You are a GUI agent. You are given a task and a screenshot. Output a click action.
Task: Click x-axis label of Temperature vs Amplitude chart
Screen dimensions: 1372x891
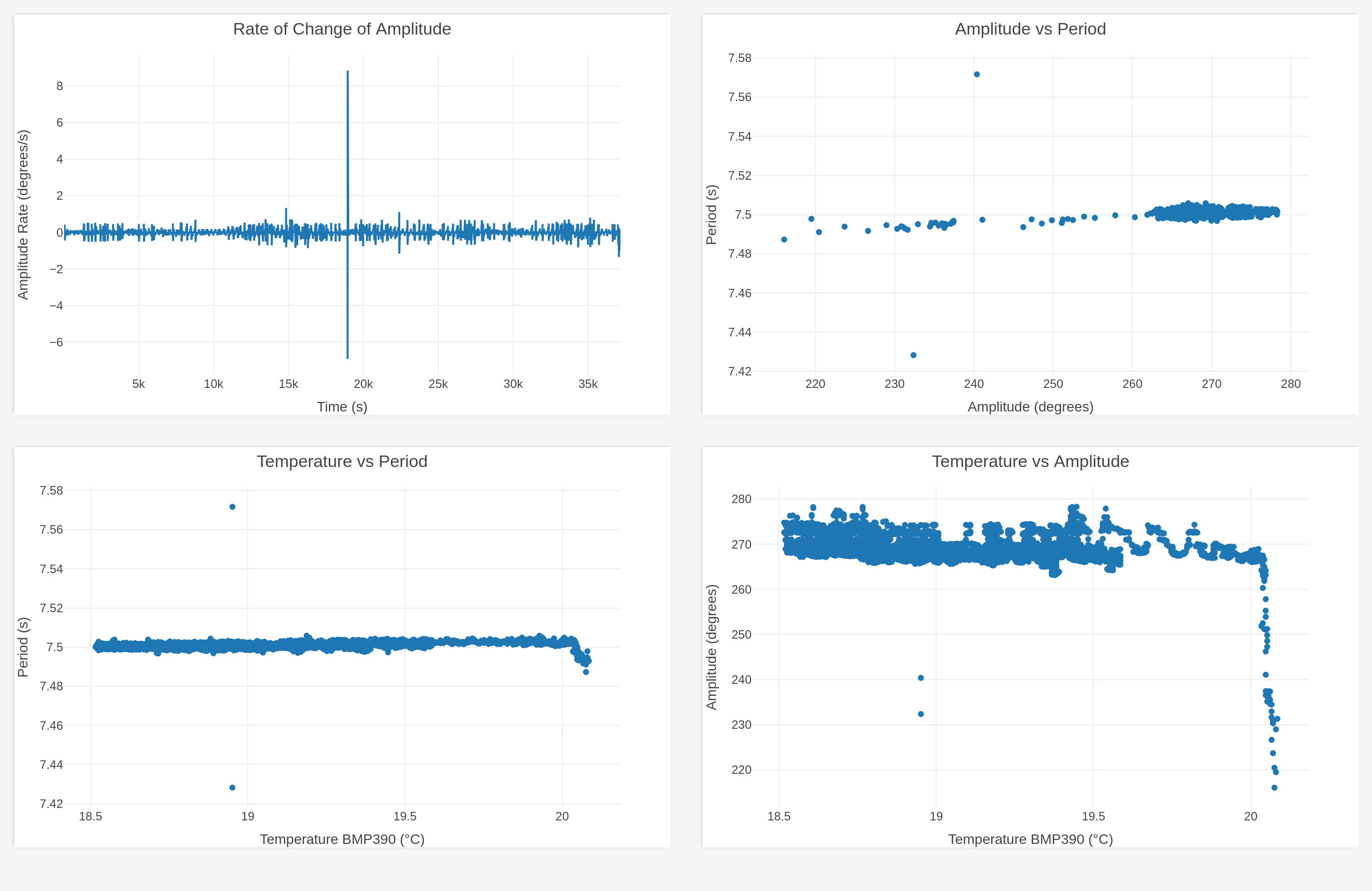click(1030, 839)
